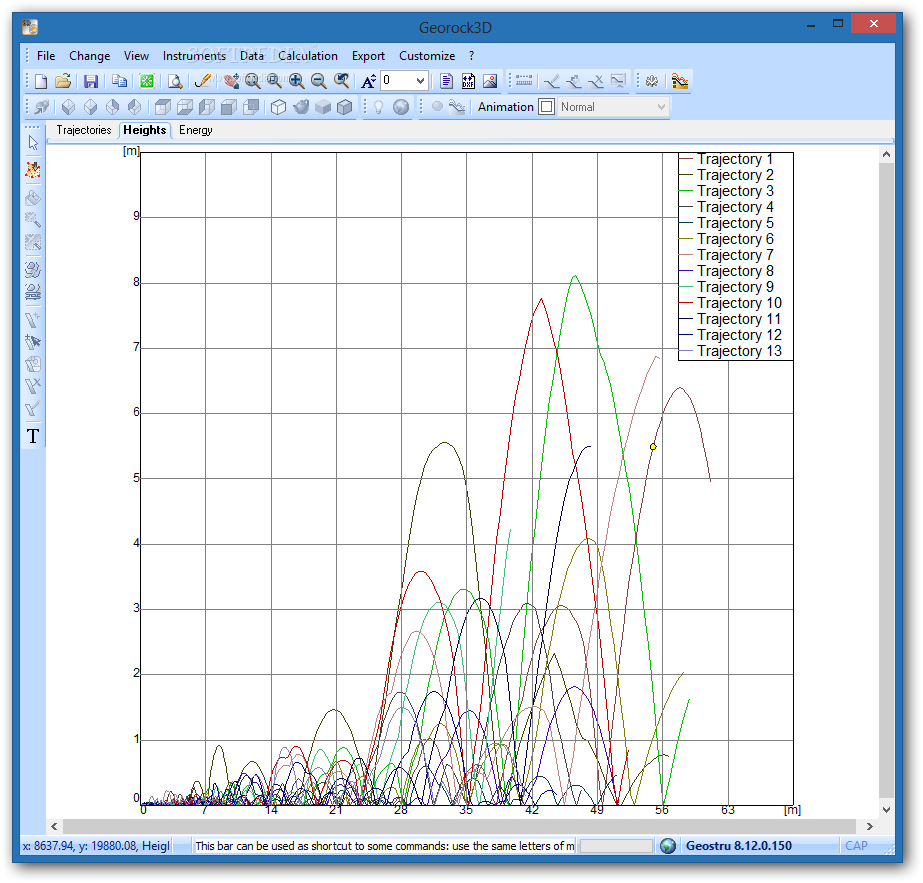This screenshot has width=923, height=883.
Task: Save the project with the floppy disk icon
Action: click(x=91, y=81)
